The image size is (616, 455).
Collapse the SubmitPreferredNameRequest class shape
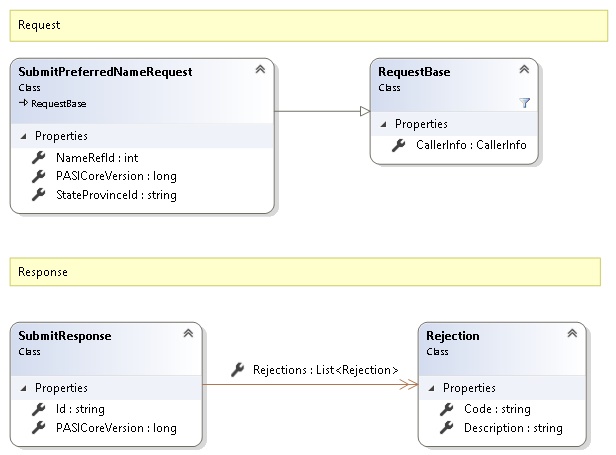tap(260, 70)
